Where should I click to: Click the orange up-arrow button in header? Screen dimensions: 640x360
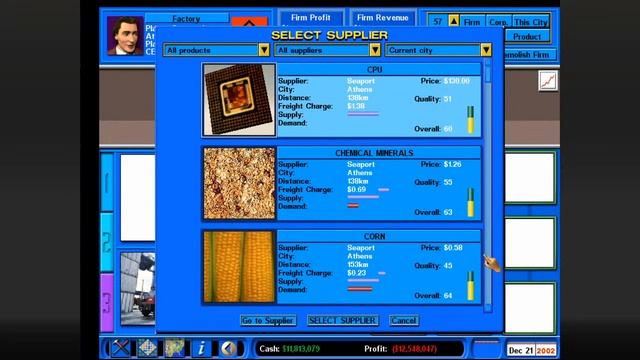point(249,22)
